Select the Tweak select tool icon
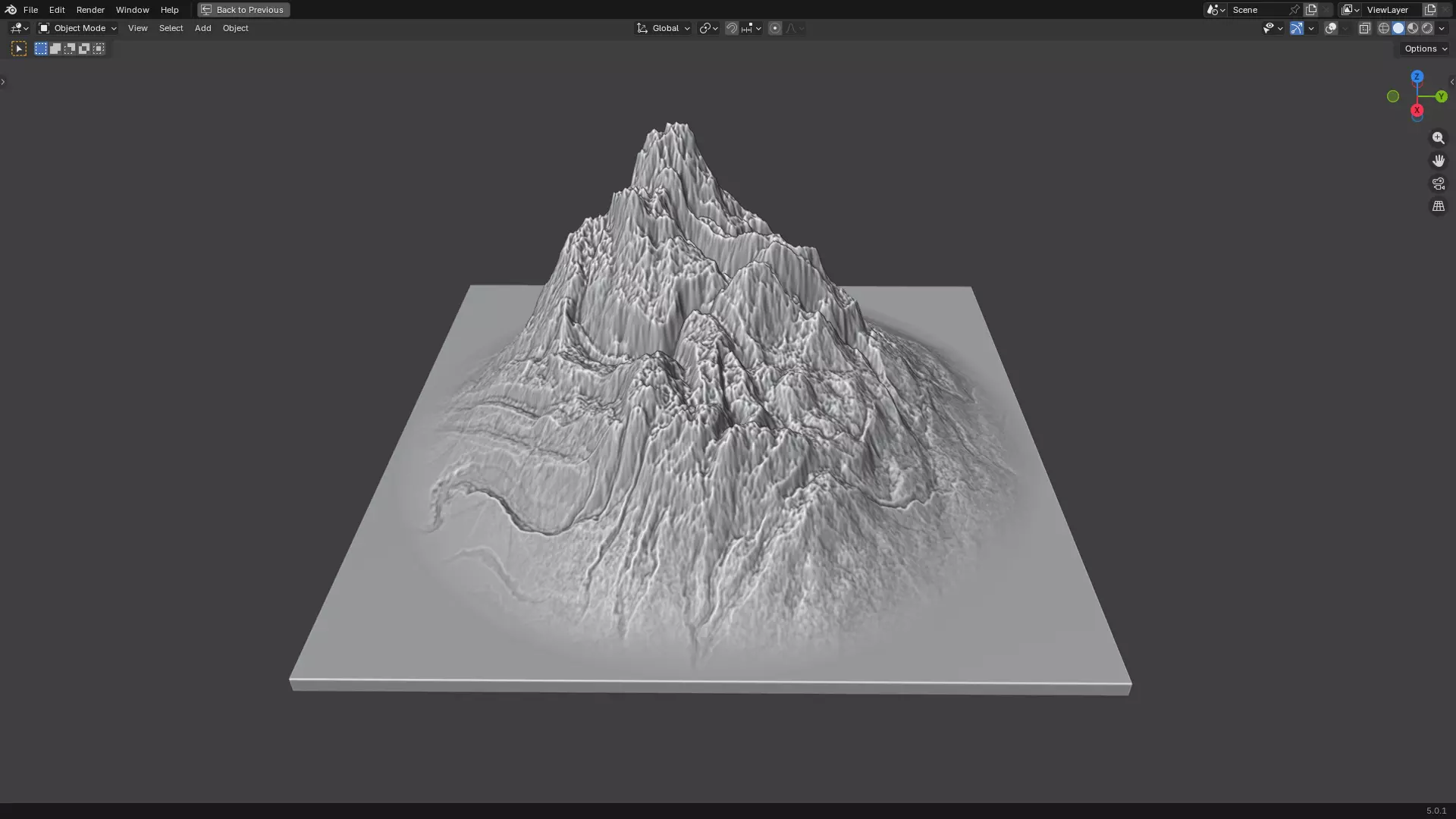The height and width of the screenshot is (819, 1456). pyautogui.click(x=19, y=49)
